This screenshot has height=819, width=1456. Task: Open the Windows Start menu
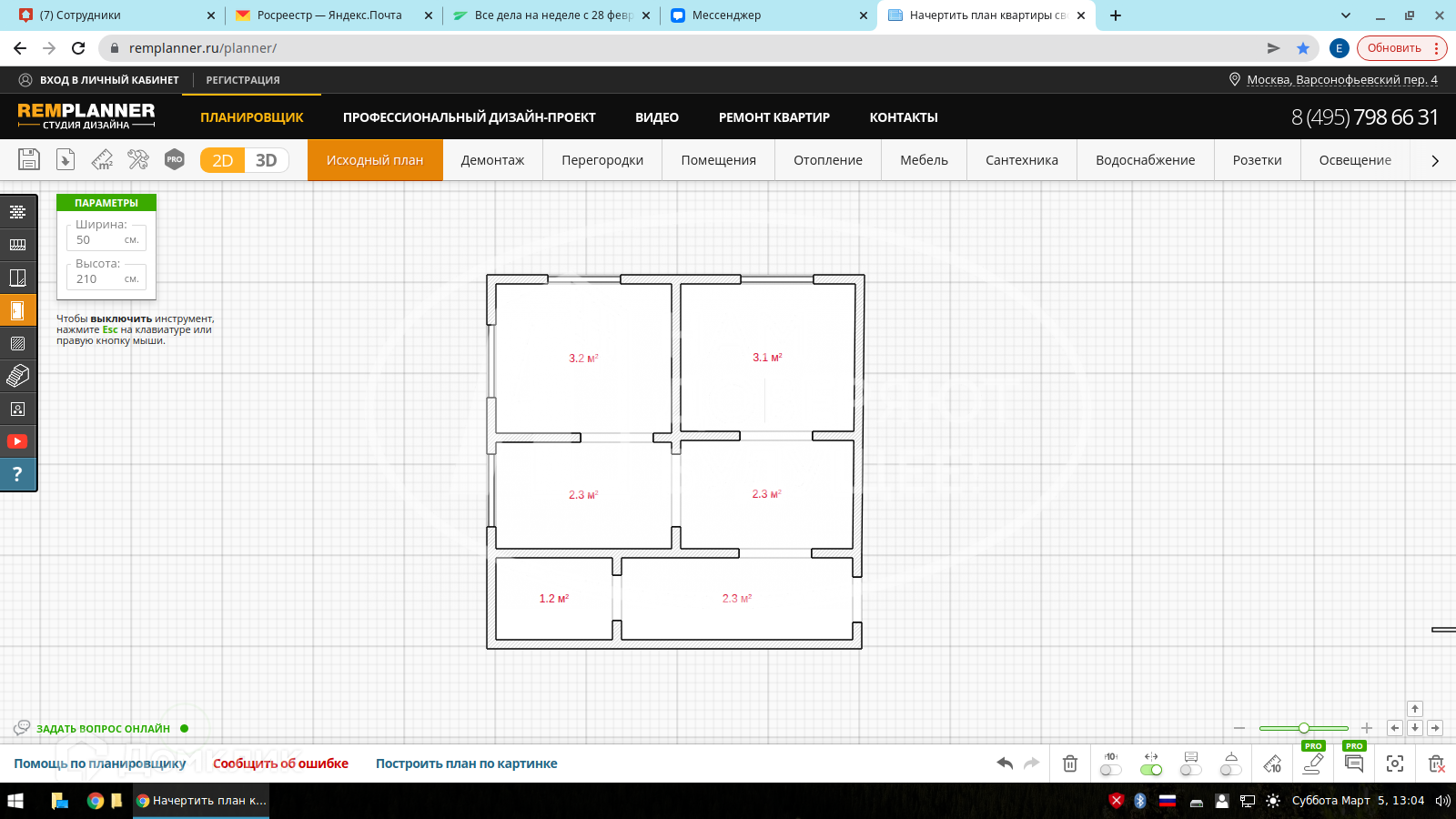[15, 801]
